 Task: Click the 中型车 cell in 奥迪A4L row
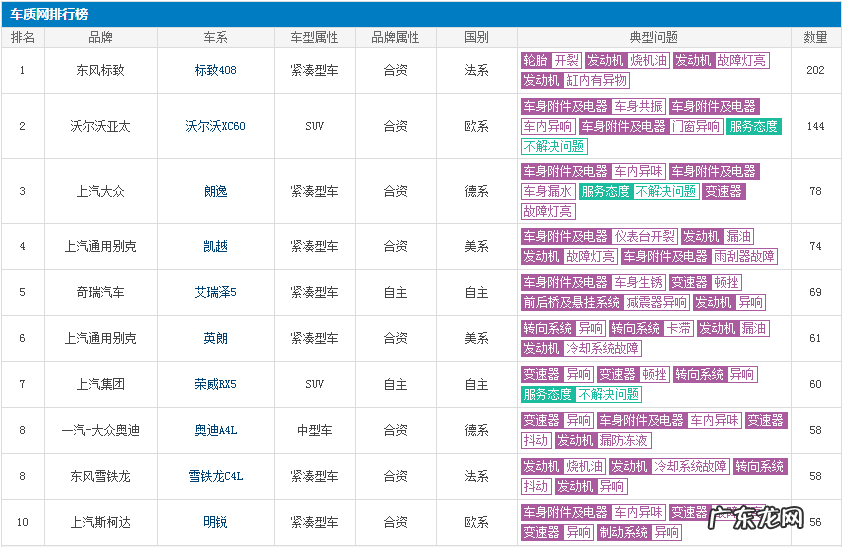point(314,431)
